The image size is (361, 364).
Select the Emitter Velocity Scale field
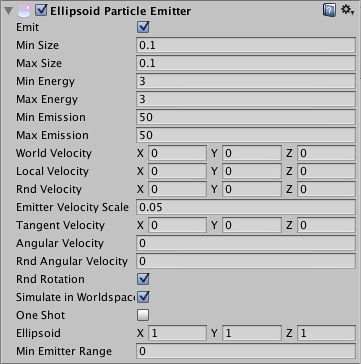click(246, 207)
